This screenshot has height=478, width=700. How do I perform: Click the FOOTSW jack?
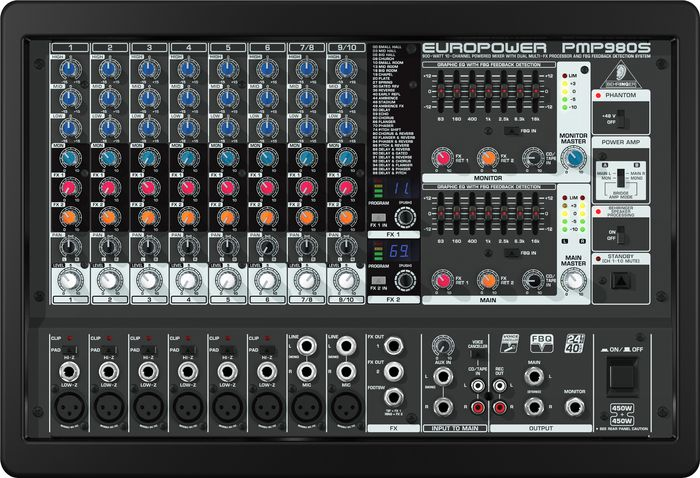pos(394,397)
